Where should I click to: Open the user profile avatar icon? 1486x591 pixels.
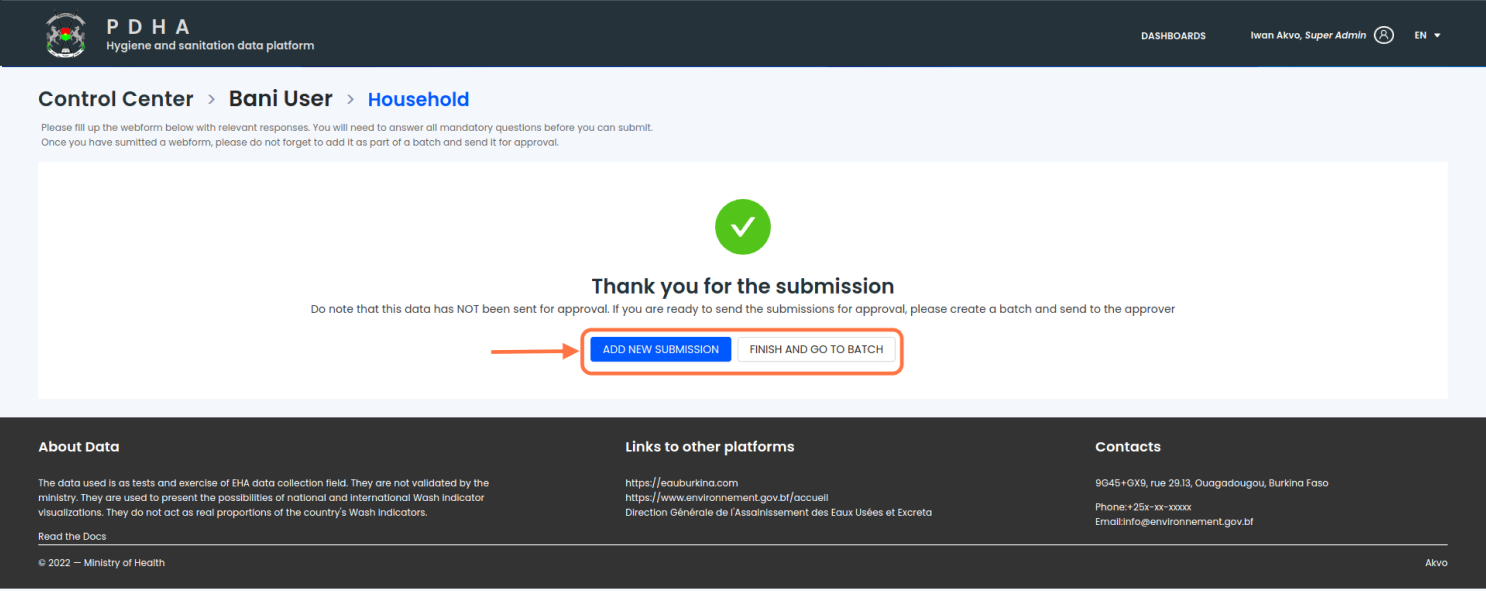click(x=1384, y=35)
